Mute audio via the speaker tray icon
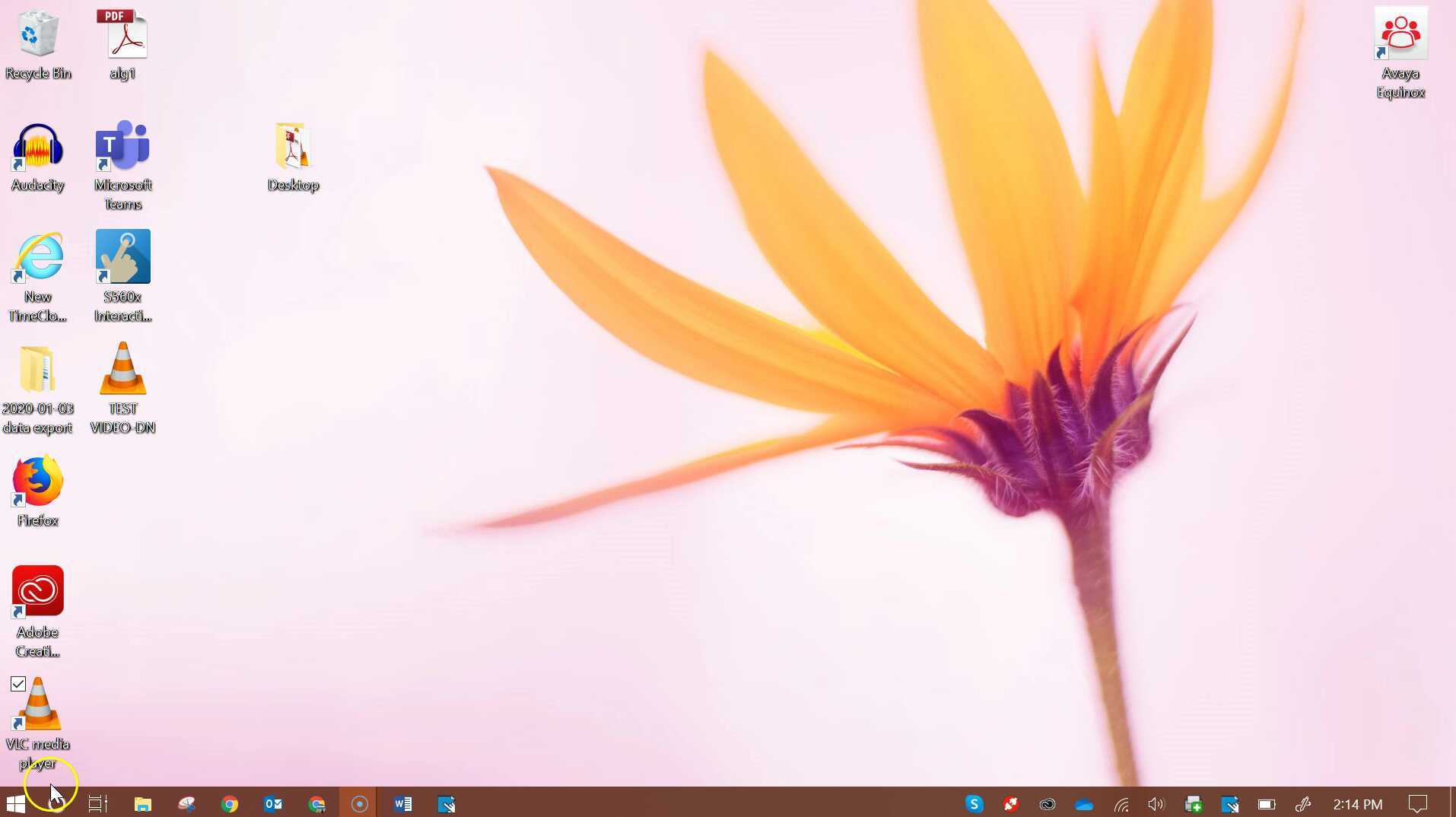Image resolution: width=1456 pixels, height=817 pixels. 1155,804
